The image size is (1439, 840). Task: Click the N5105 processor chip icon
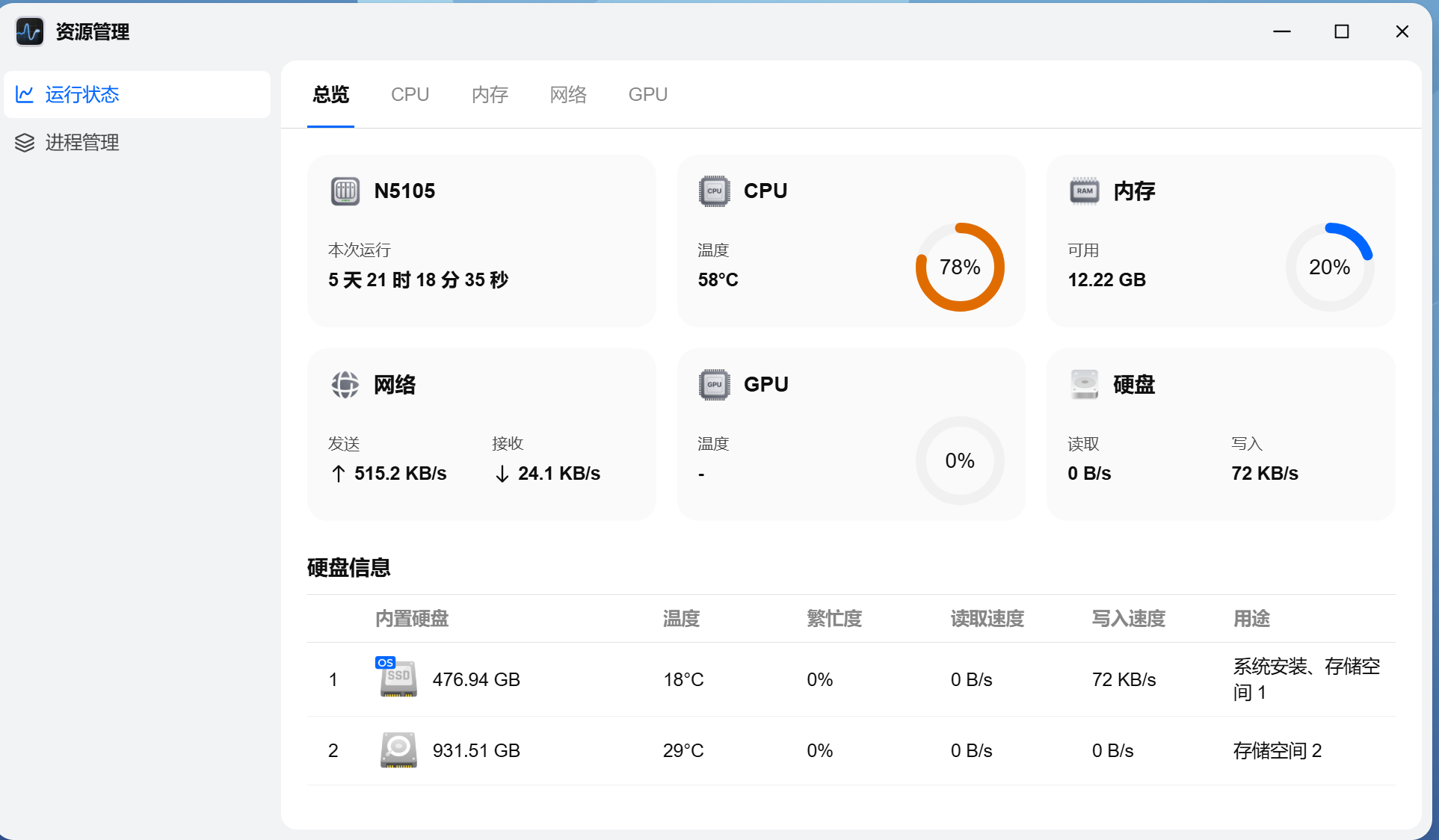[x=345, y=191]
